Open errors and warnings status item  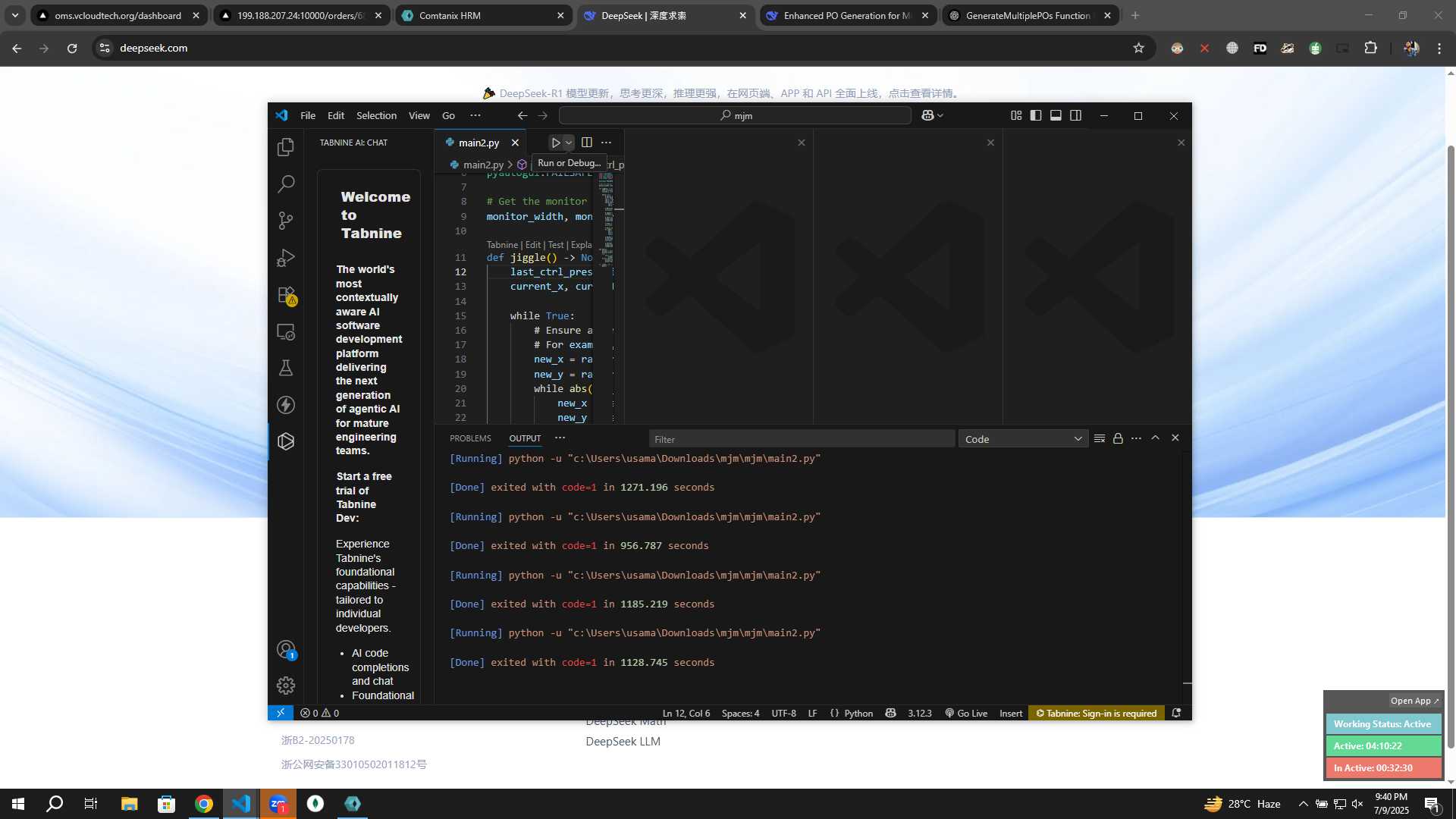(x=319, y=713)
